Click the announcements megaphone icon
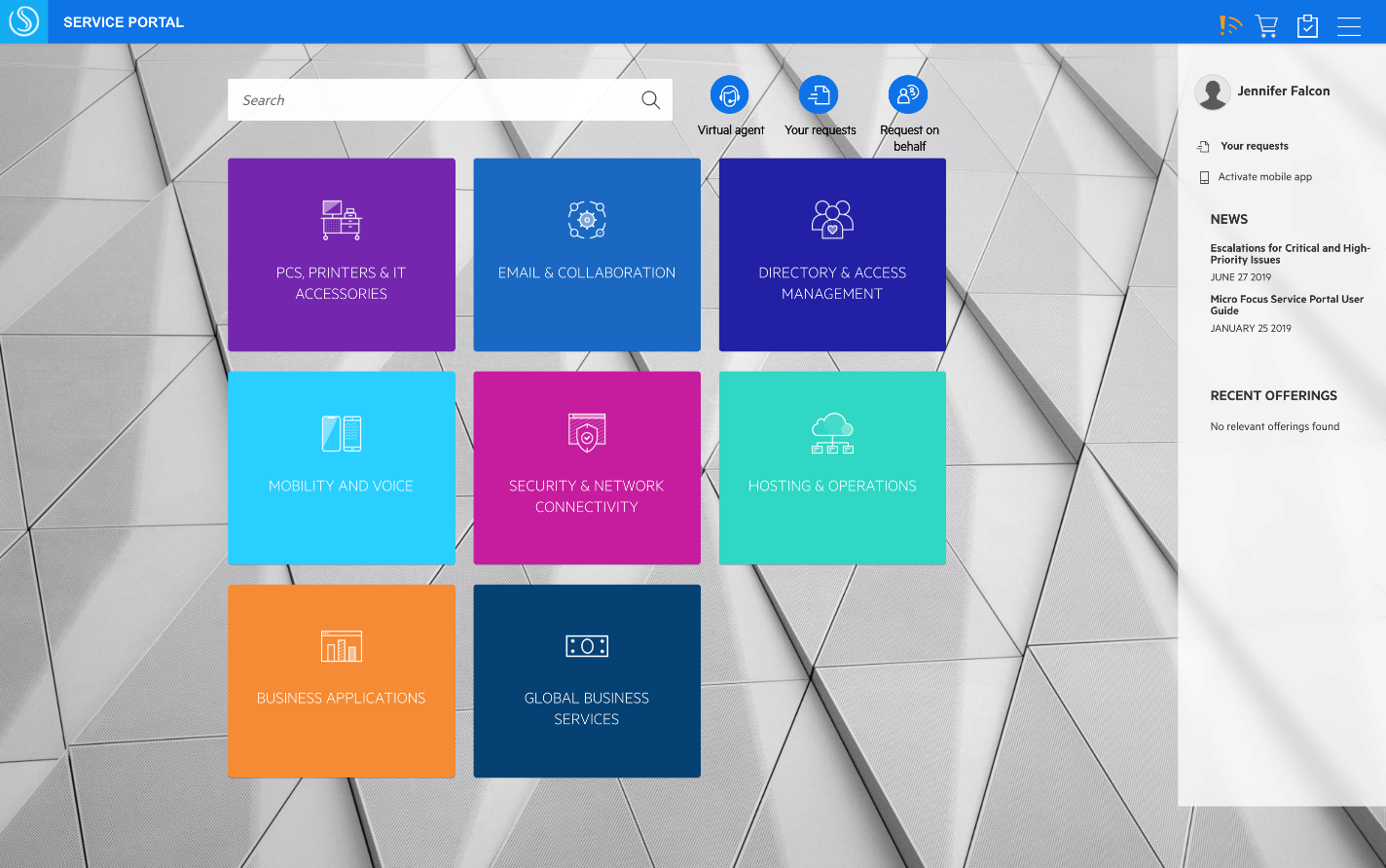 pyautogui.click(x=1229, y=24)
